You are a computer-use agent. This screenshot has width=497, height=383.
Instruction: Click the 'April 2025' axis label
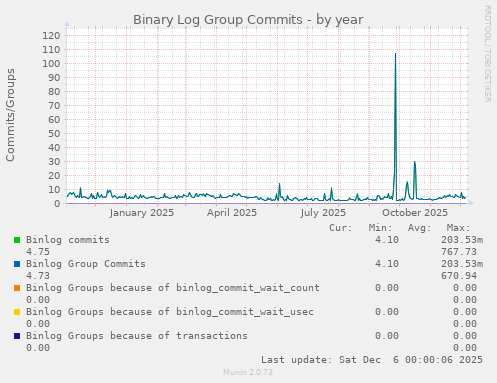pyautogui.click(x=232, y=213)
